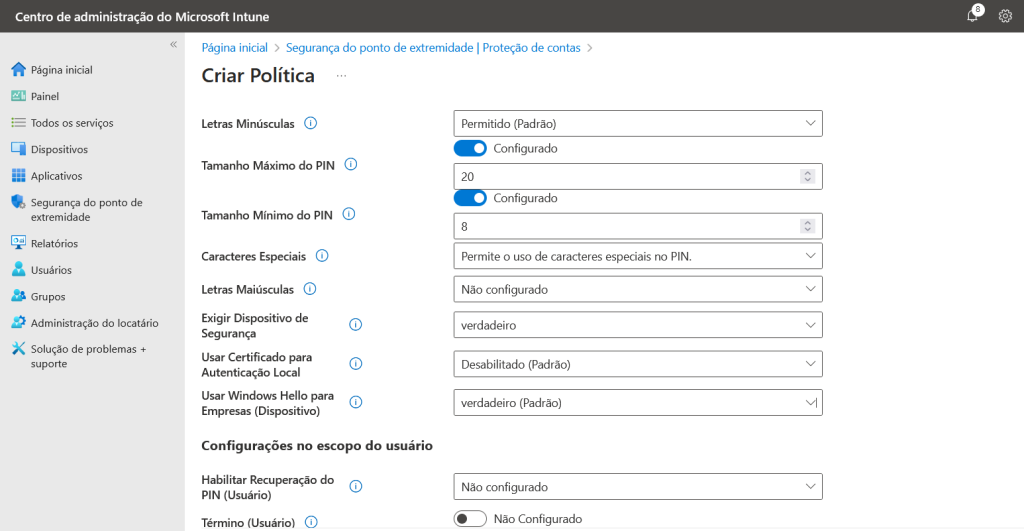The width and height of the screenshot is (1024, 531).
Task: Show info for Caracteres Especiais
Action: [x=322, y=256]
